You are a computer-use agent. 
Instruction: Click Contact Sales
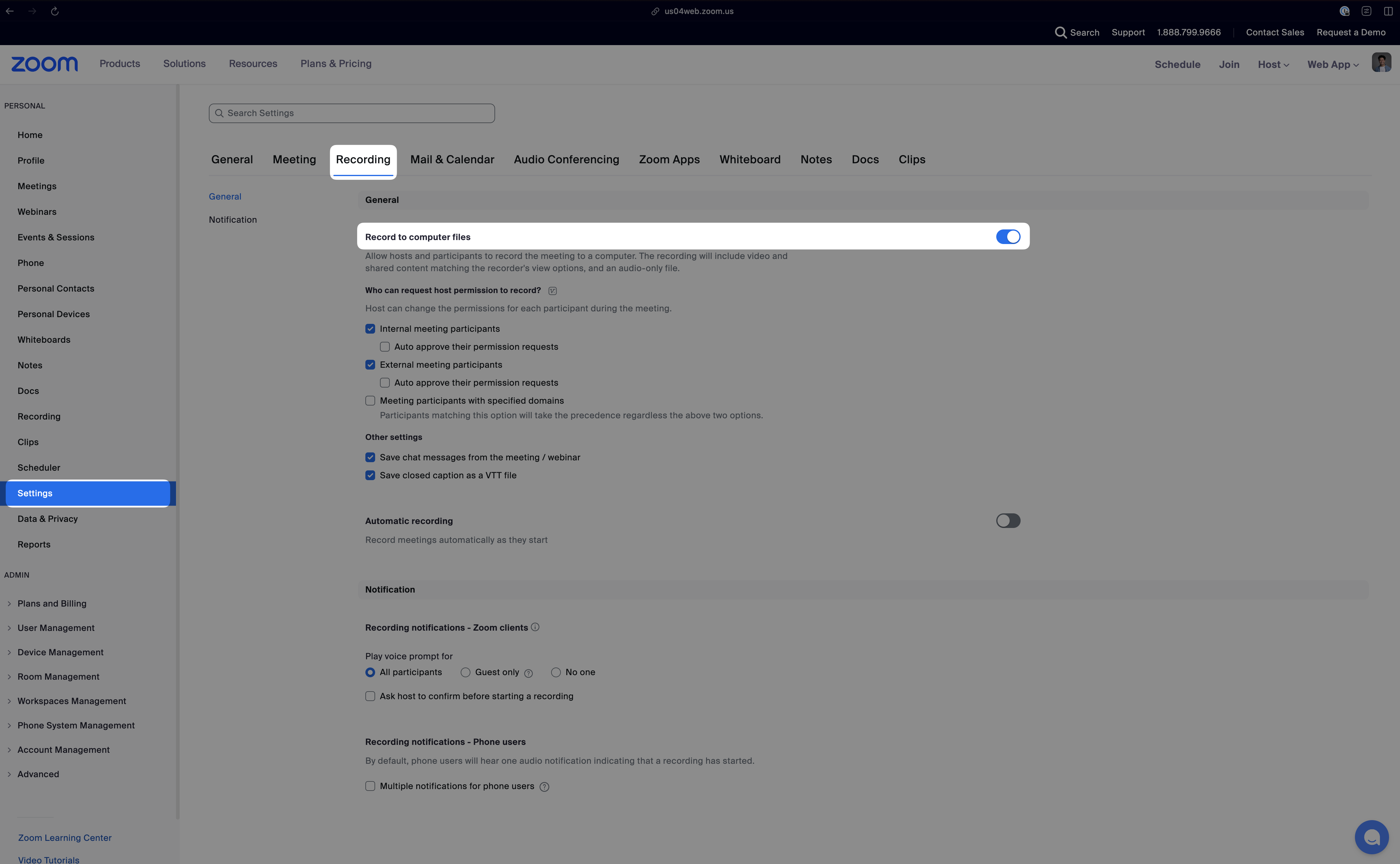coord(1275,33)
